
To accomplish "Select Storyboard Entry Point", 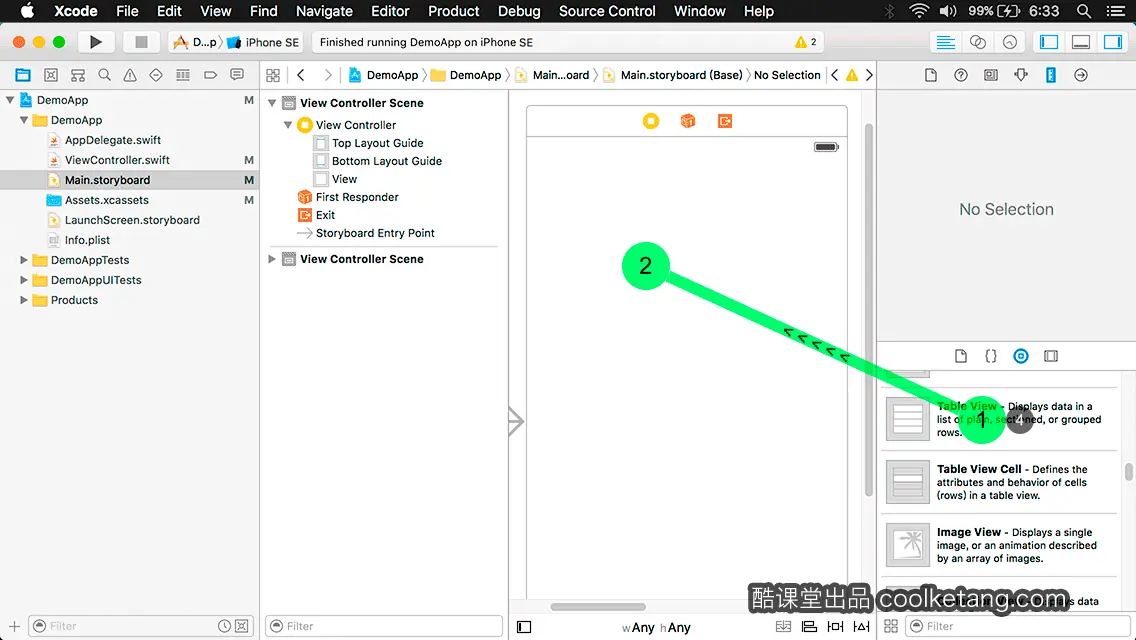I will [x=375, y=233].
